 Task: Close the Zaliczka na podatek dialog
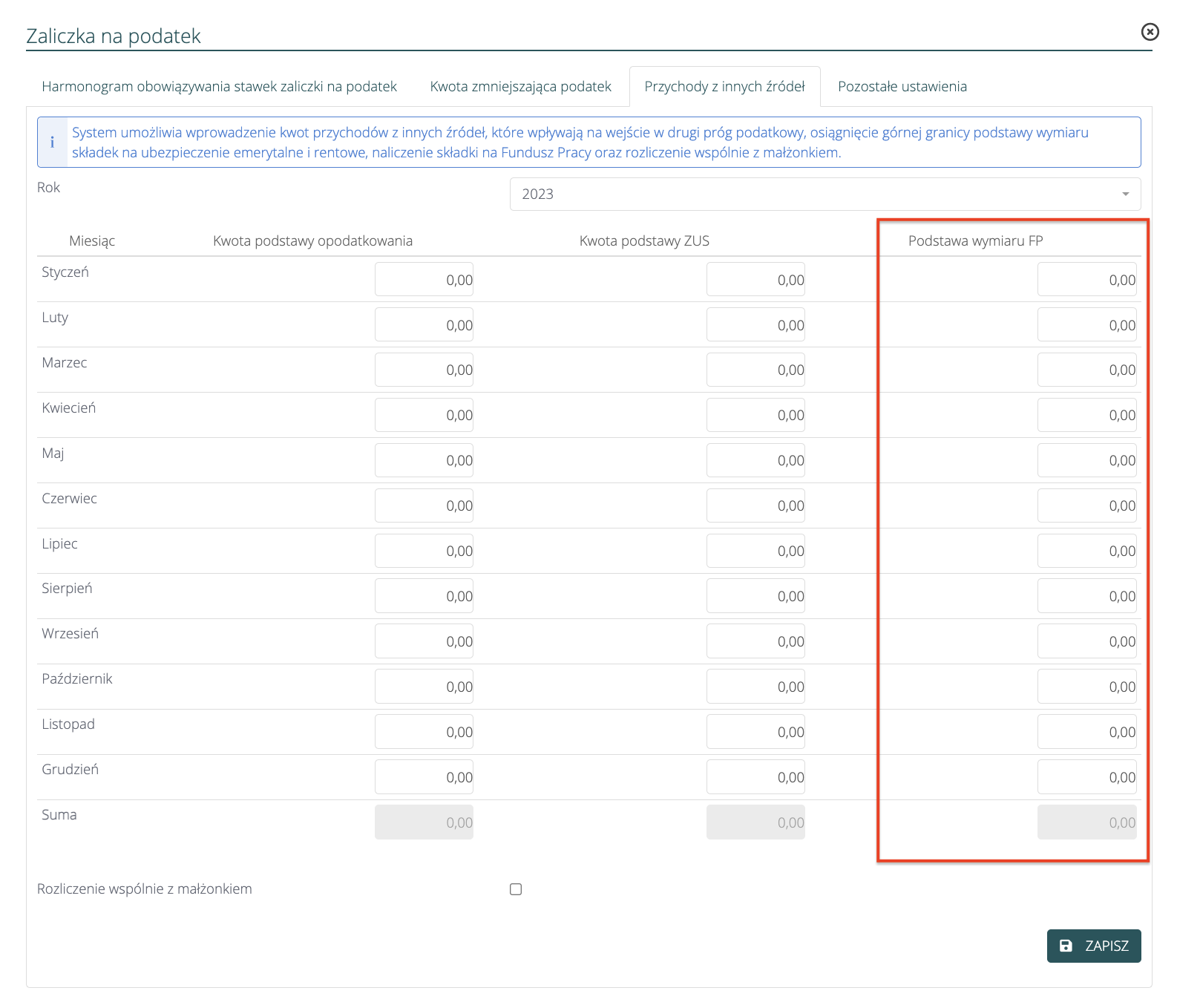[1149, 32]
